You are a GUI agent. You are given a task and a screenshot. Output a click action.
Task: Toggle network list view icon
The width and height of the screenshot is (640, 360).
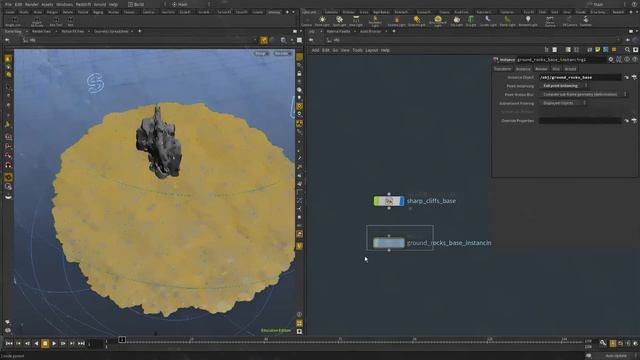[x=568, y=50]
